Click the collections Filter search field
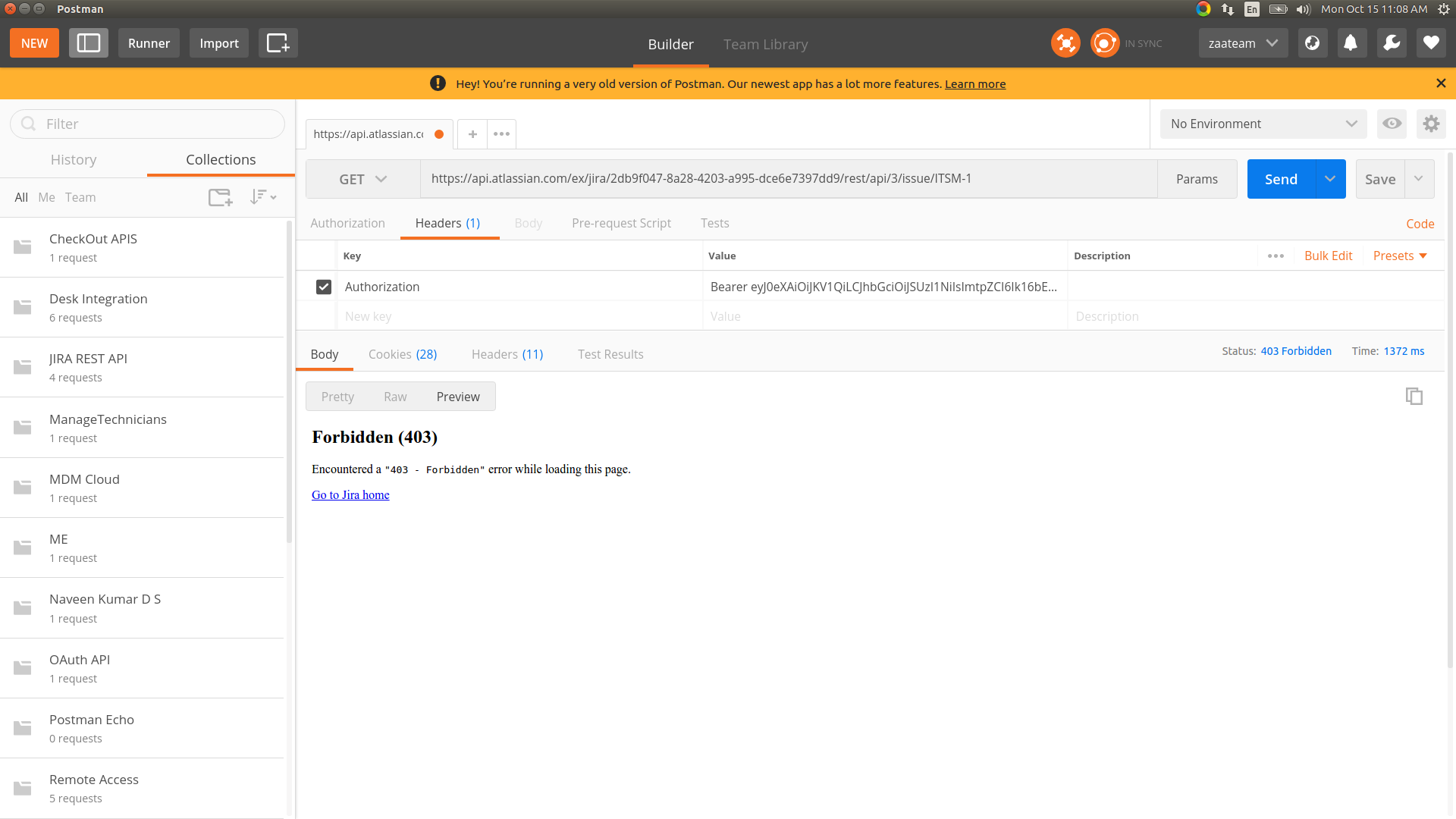The width and height of the screenshot is (1456, 819). click(148, 124)
